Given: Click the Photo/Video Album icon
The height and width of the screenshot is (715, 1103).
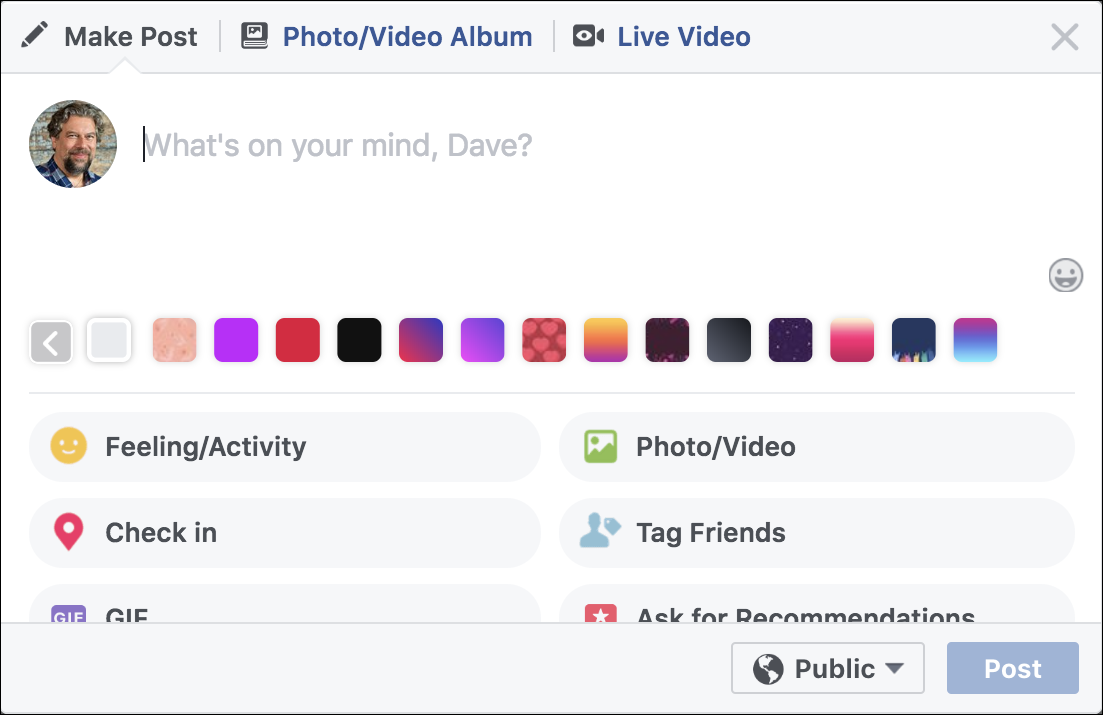Looking at the screenshot, I should pos(255,37).
